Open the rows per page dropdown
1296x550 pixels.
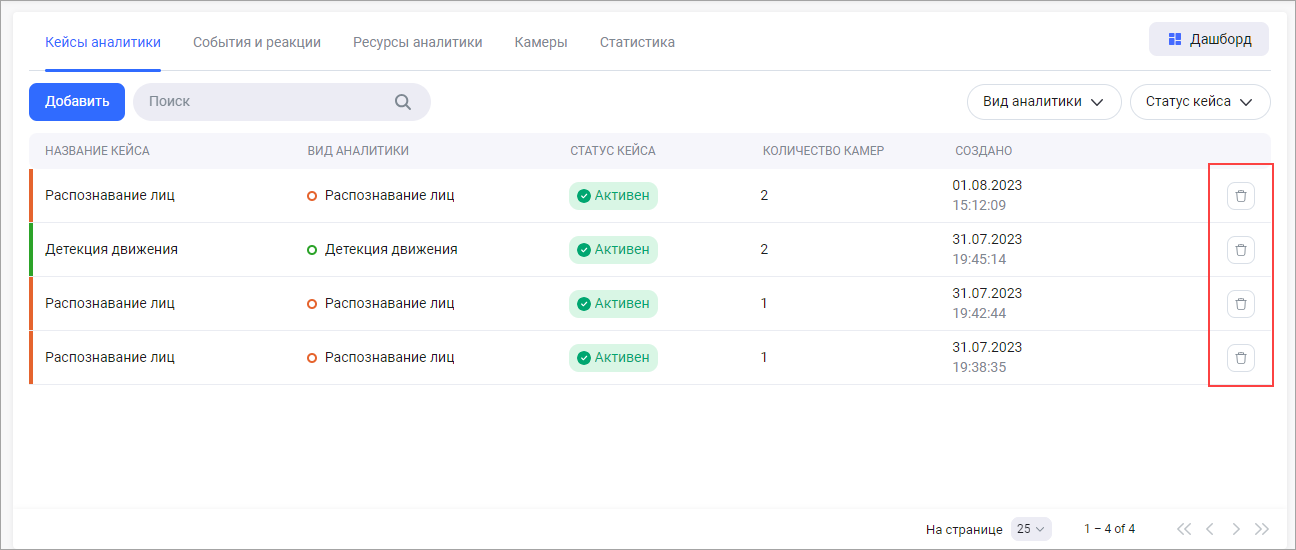coord(1030,529)
